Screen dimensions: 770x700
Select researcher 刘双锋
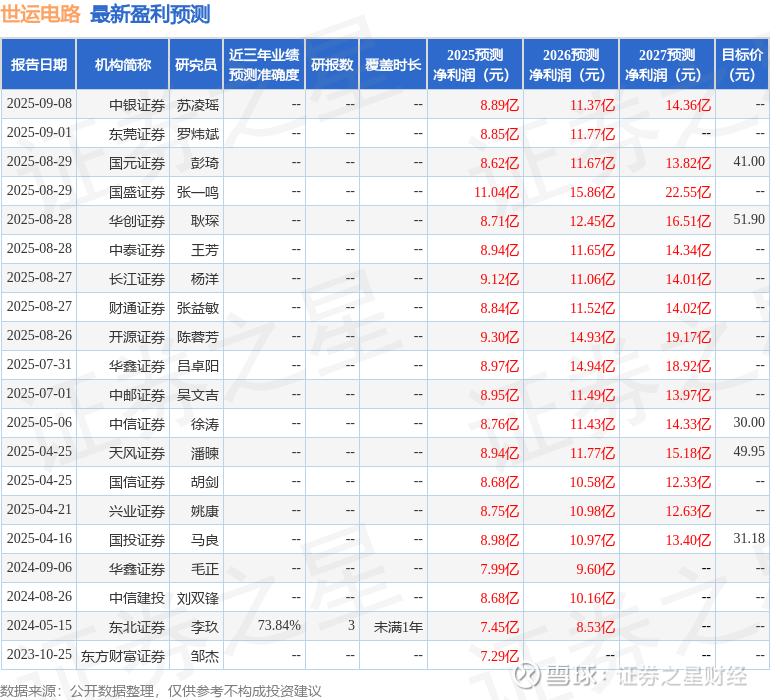[197, 598]
